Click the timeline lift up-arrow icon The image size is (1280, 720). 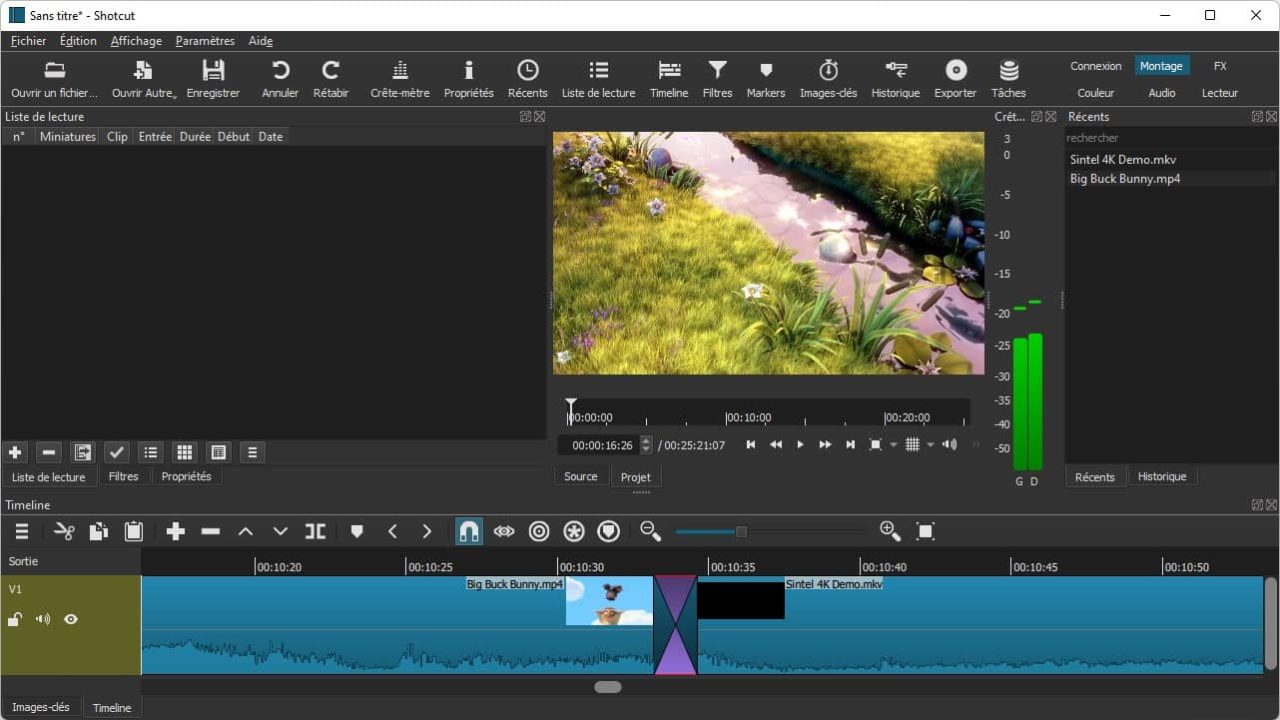click(245, 532)
